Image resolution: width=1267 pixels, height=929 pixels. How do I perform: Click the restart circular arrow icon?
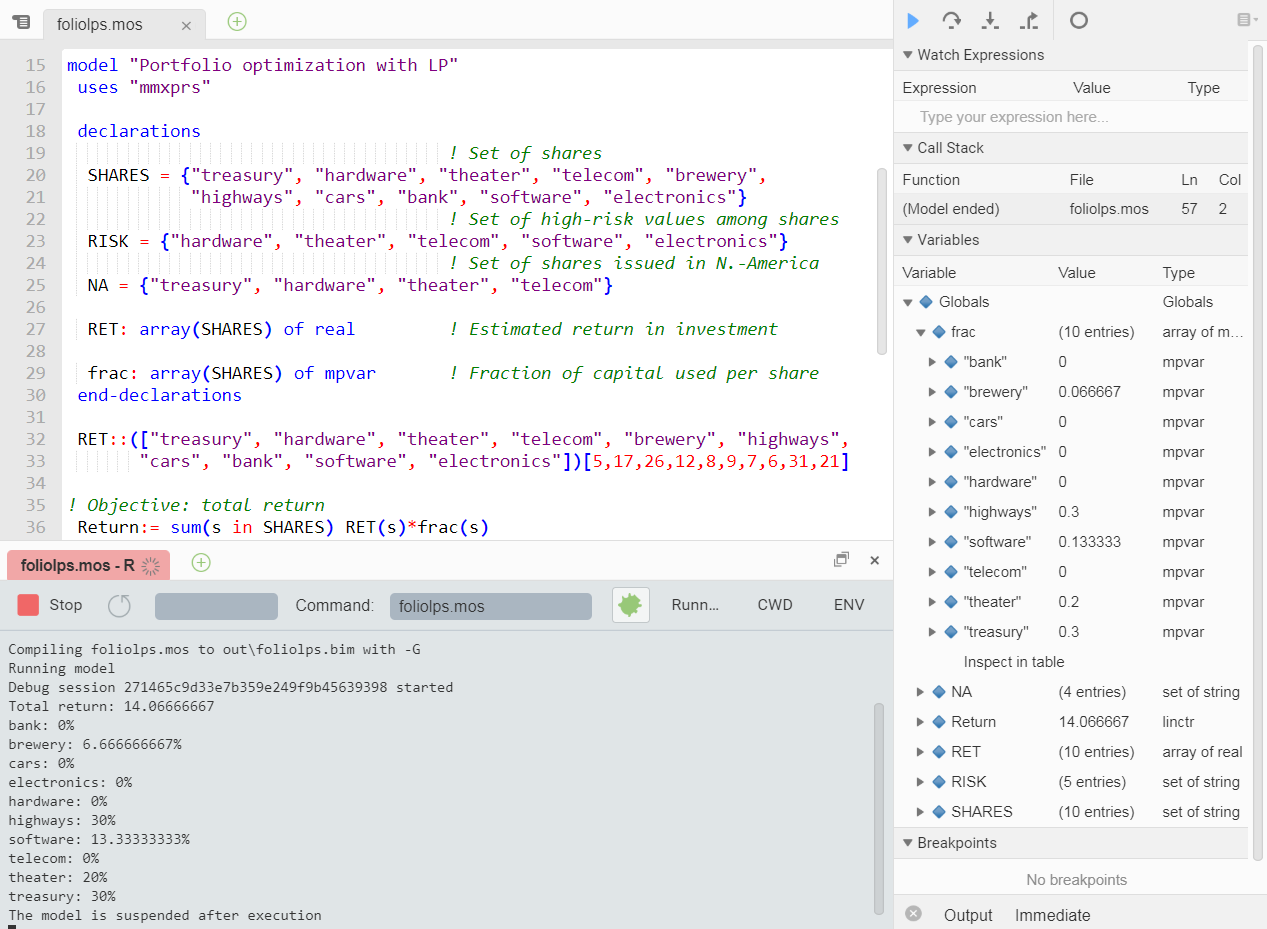119,605
